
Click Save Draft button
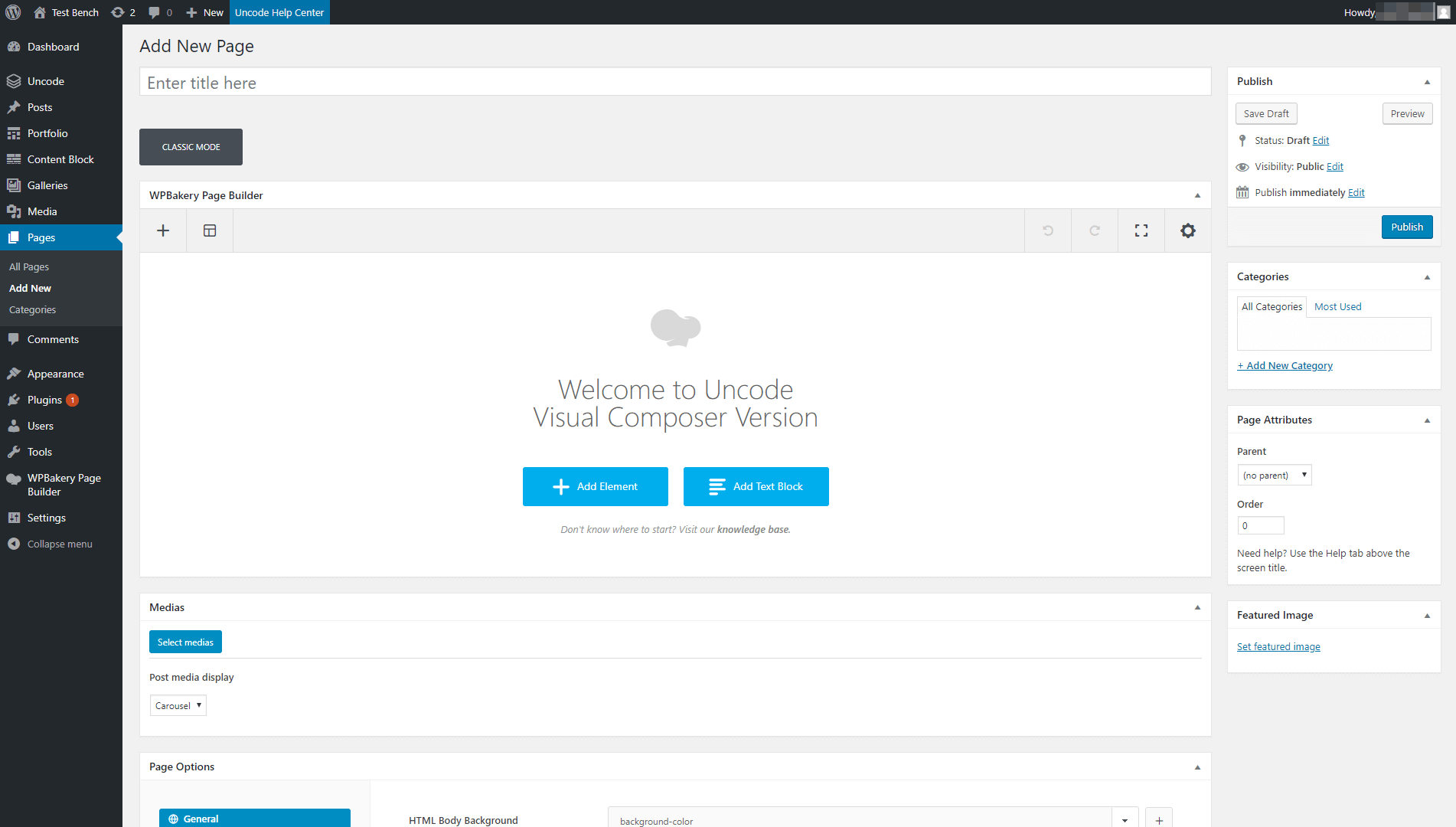1266,113
